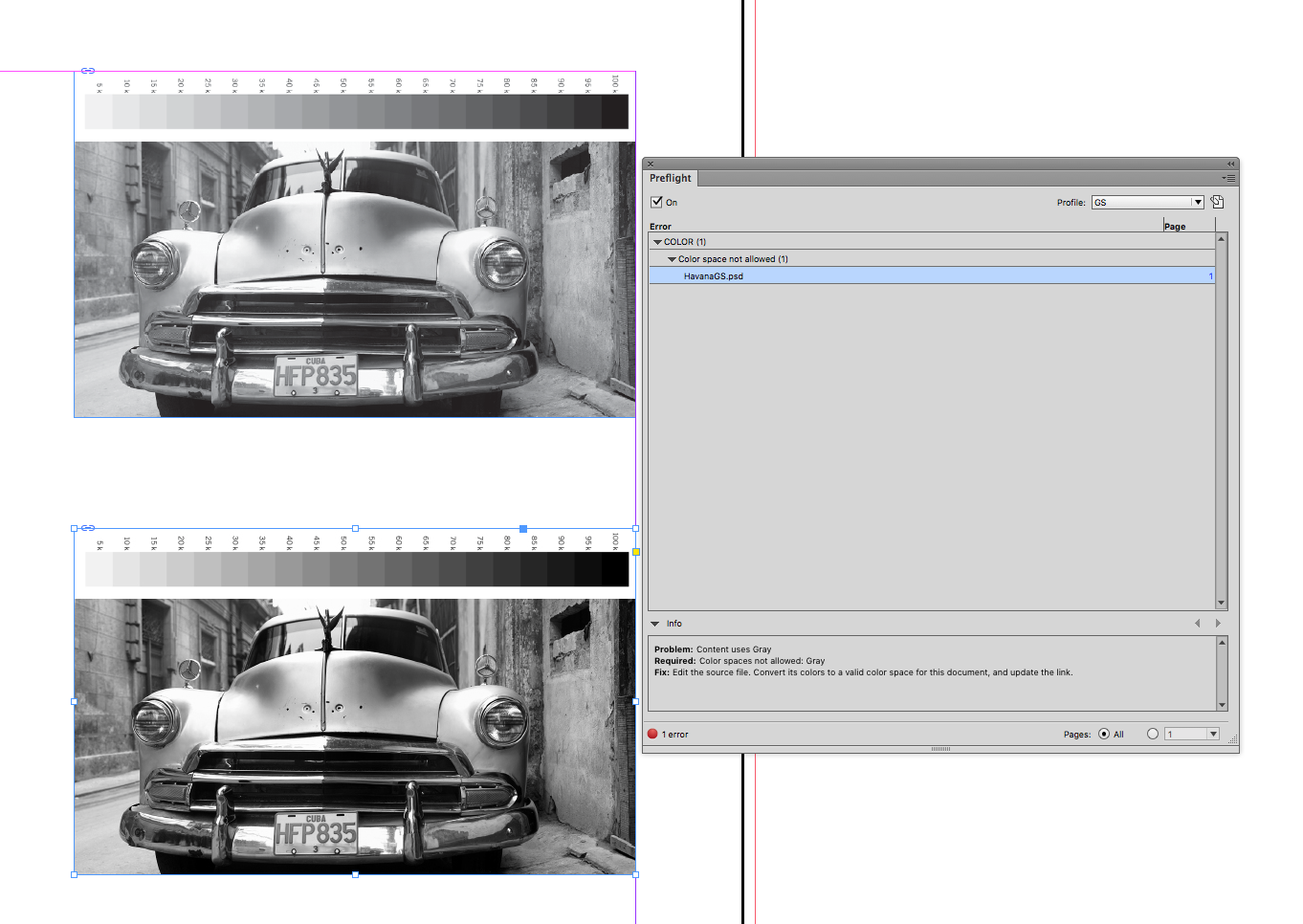Click the page range input field
Image resolution: width=1303 pixels, height=924 pixels.
pos(1185,734)
